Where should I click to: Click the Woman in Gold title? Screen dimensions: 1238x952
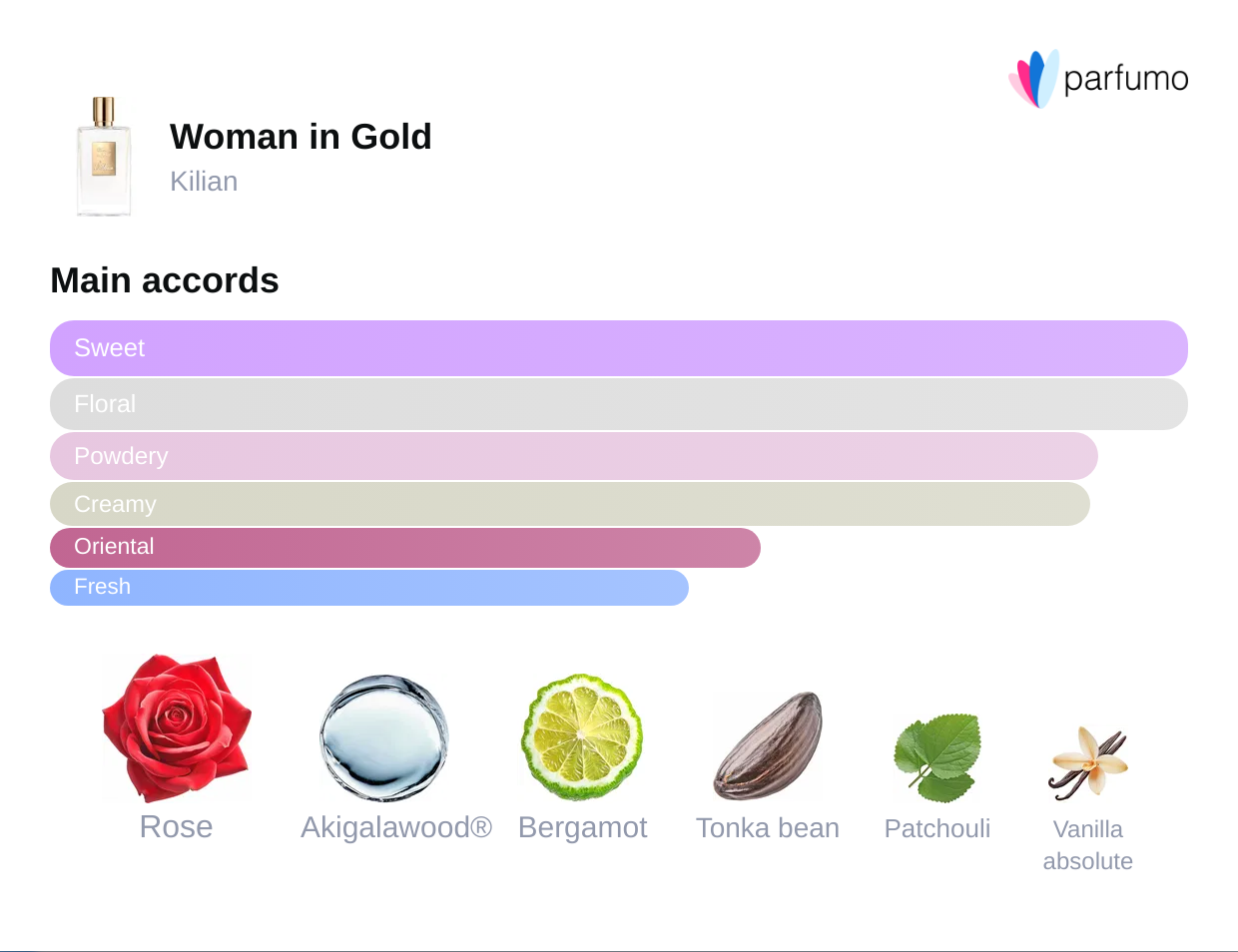301,137
